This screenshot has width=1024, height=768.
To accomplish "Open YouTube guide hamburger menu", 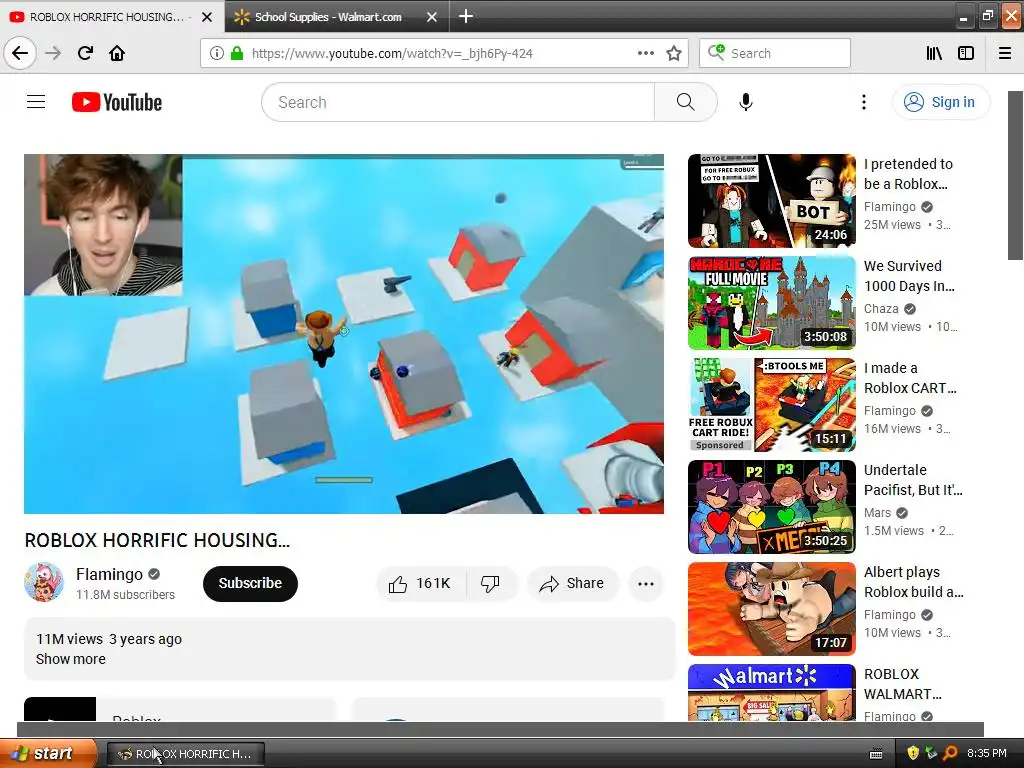I will 36,102.
